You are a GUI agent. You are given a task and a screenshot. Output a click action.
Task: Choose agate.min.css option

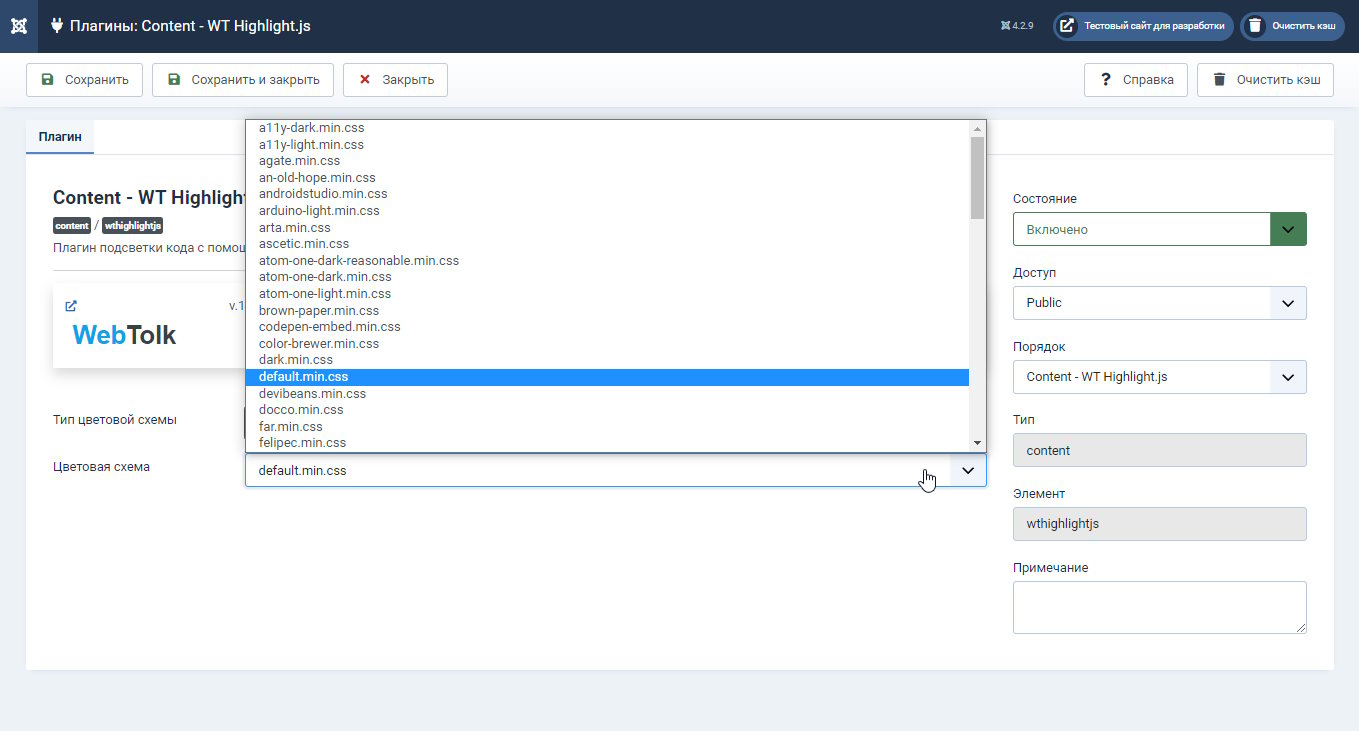[607, 161]
